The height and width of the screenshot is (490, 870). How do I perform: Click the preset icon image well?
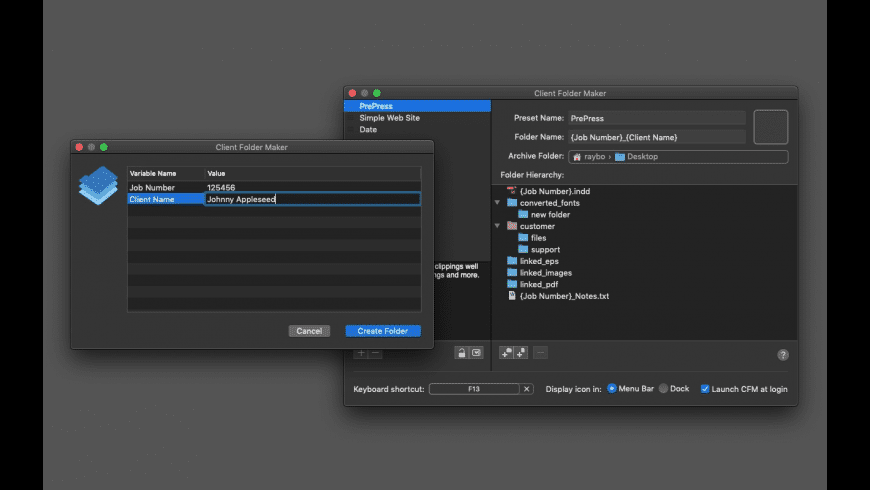770,127
